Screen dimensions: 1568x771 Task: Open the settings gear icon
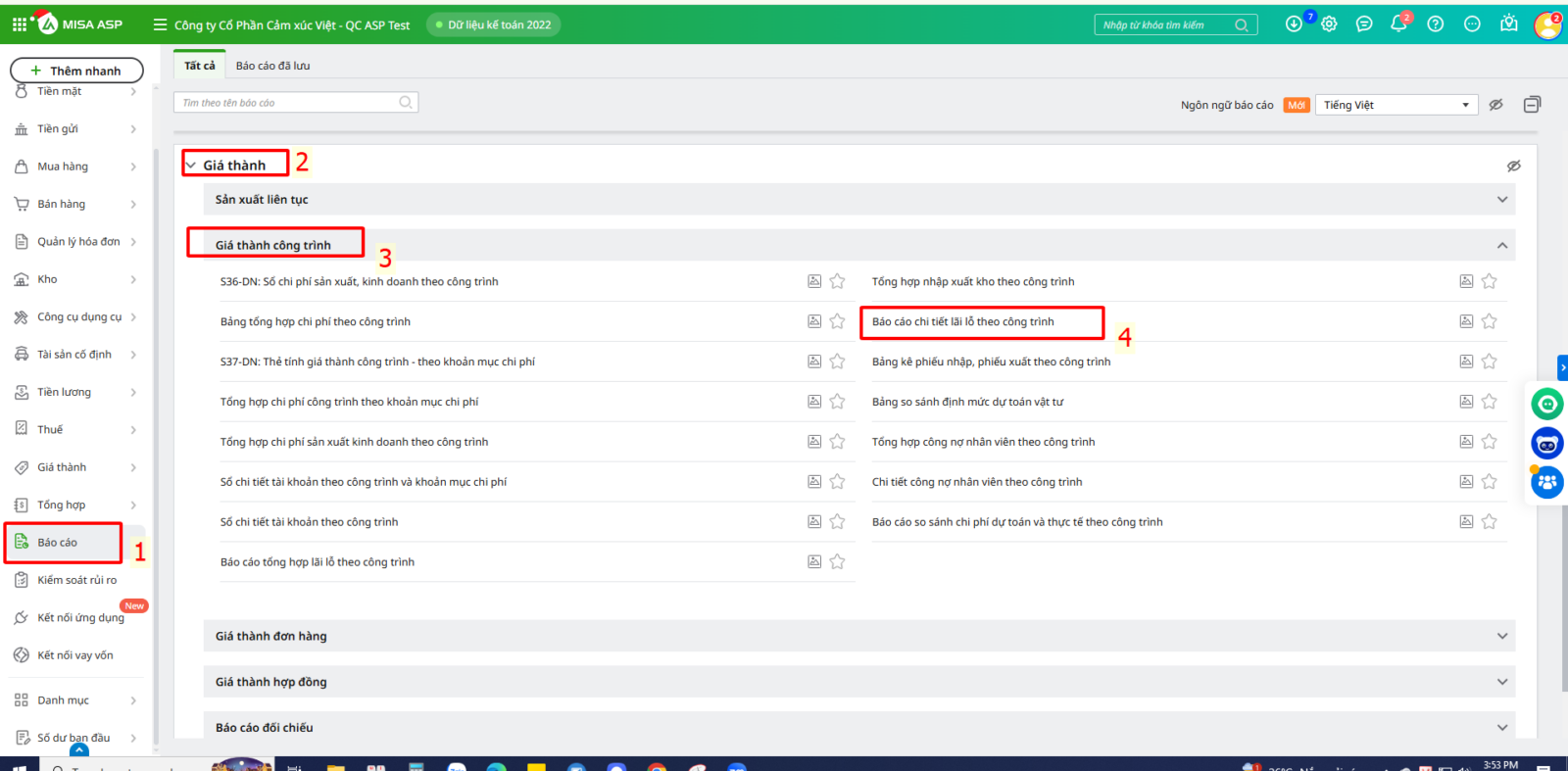(1329, 24)
